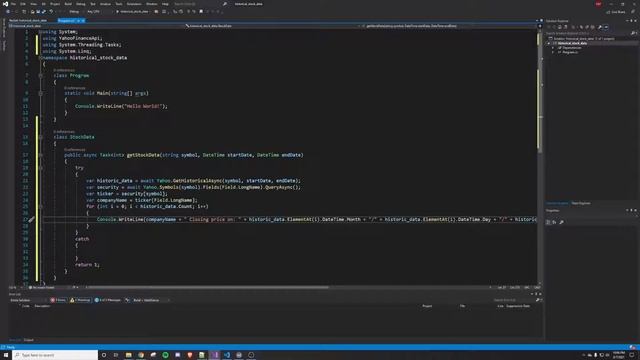Open the Window menu

pyautogui.click(x=151, y=4)
